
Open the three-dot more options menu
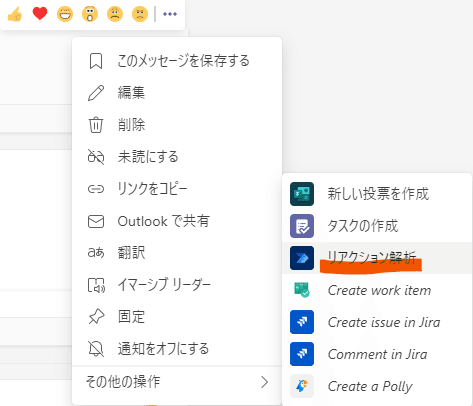tap(170, 14)
